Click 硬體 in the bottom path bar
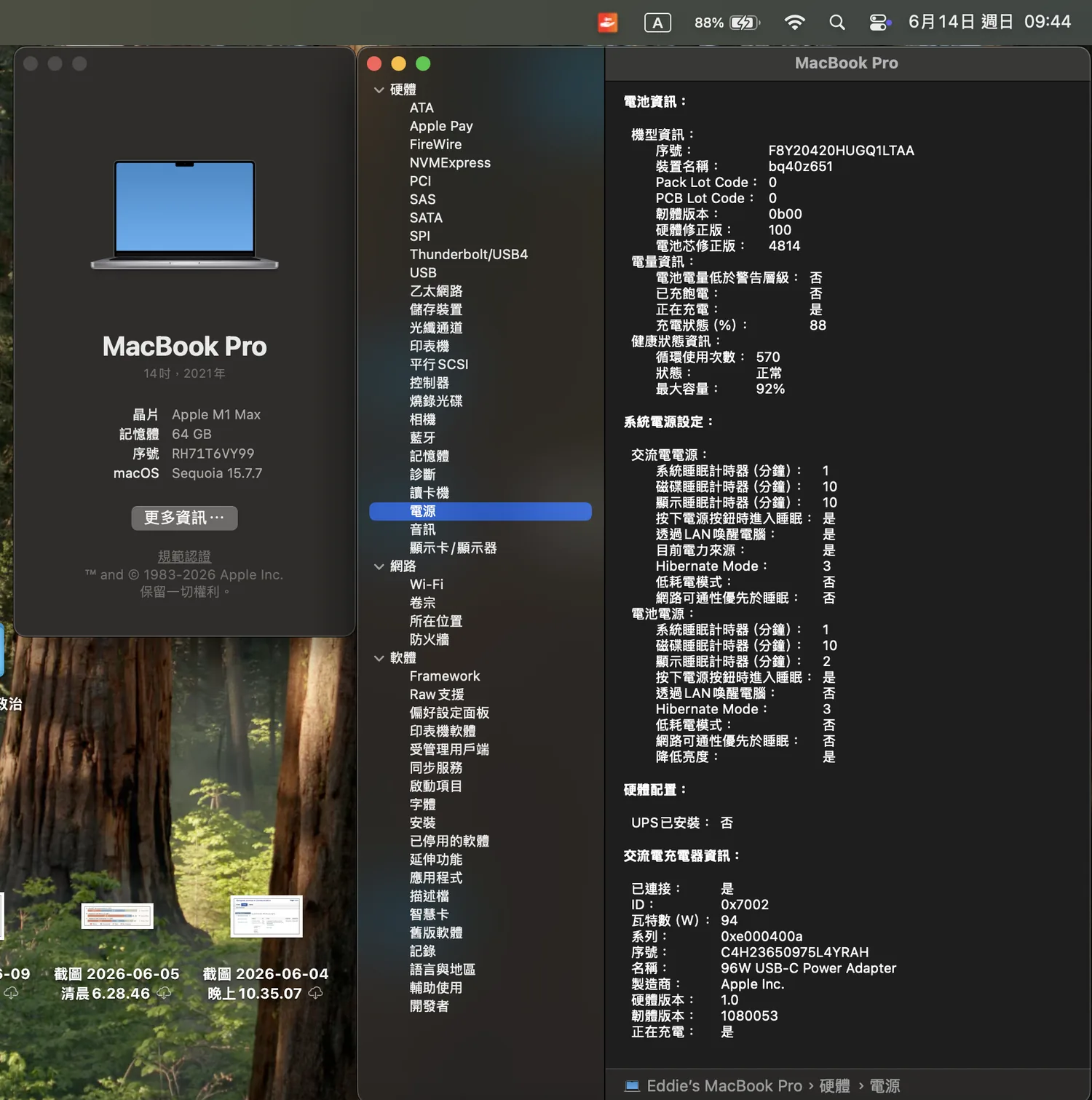The height and width of the screenshot is (1100, 1092). click(x=834, y=1086)
